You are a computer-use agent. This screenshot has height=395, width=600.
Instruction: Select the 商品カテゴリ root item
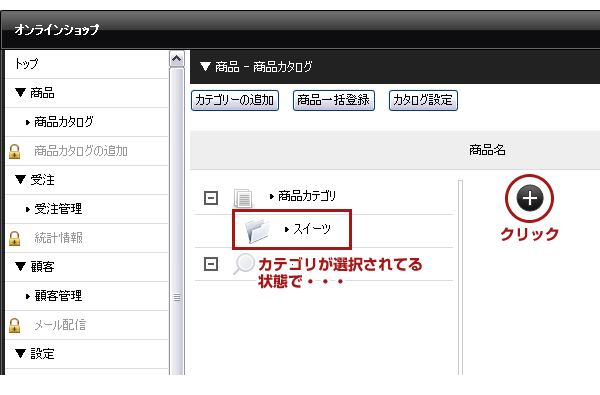click(x=307, y=196)
